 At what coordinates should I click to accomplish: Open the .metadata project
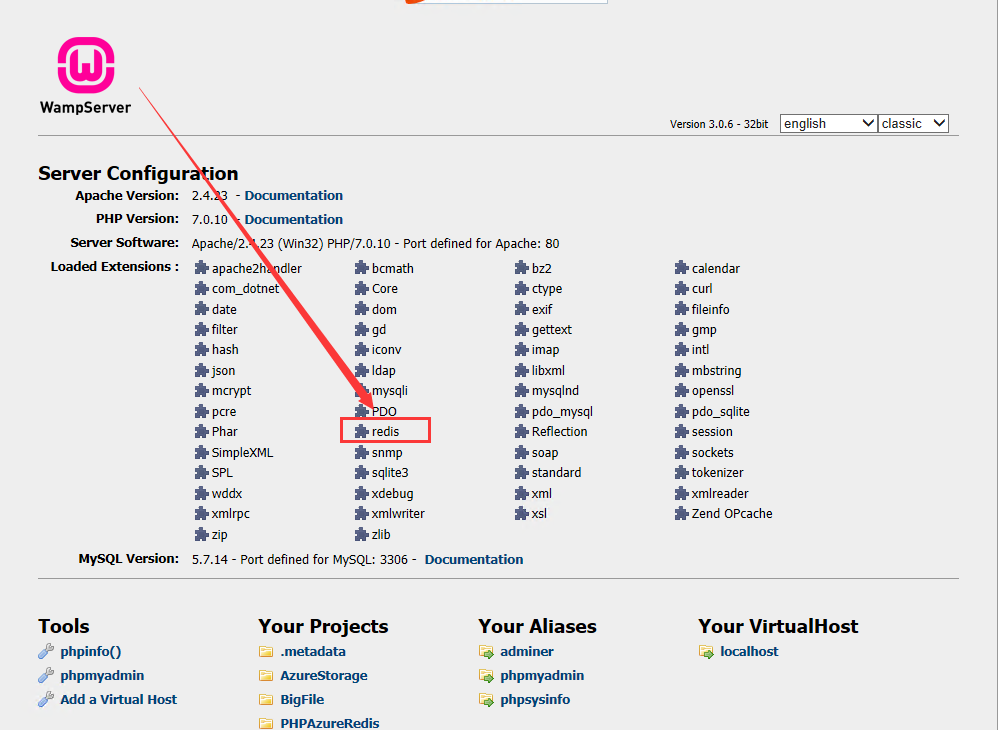[313, 652]
